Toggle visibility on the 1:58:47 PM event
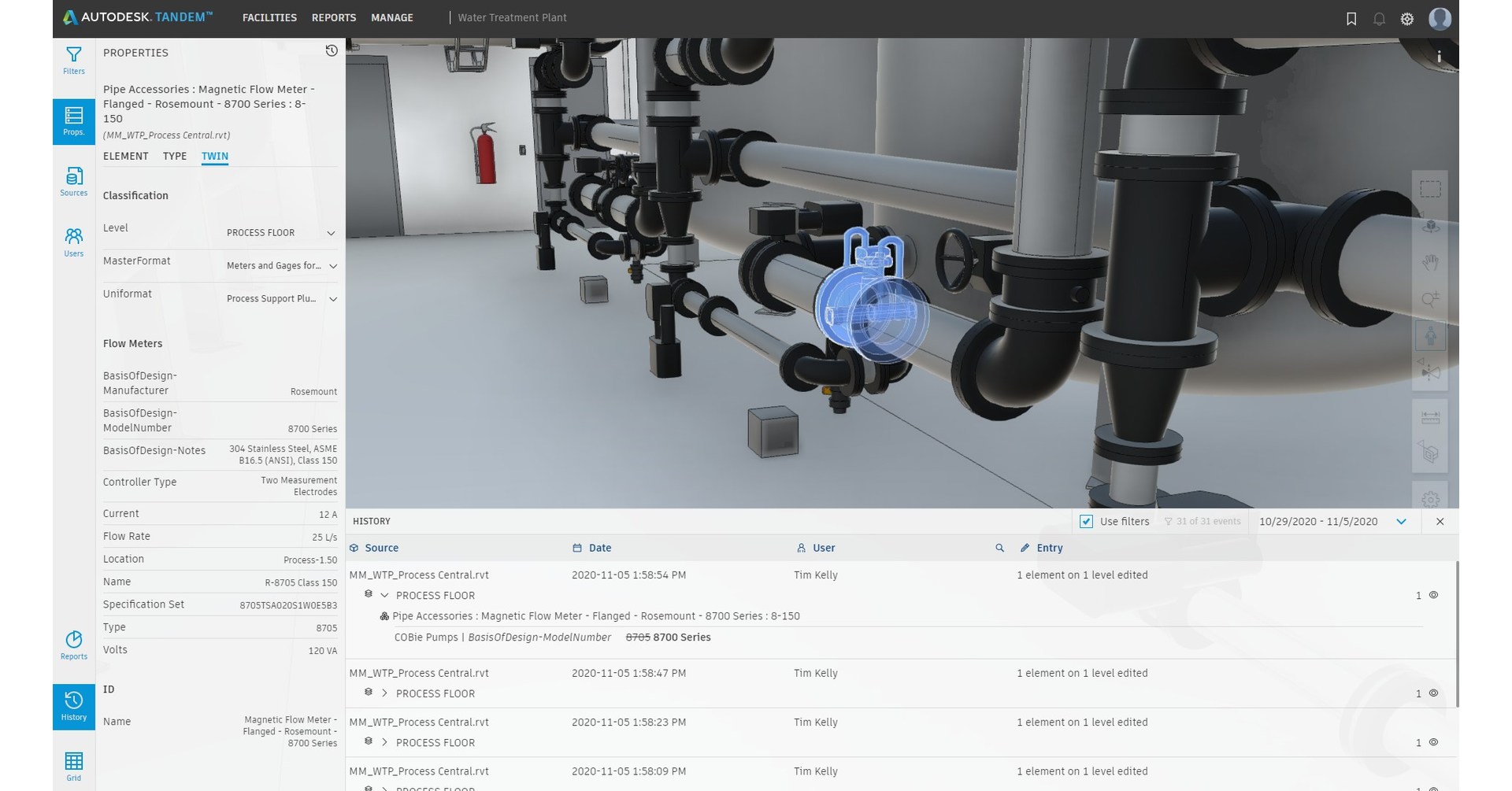The image size is (1512, 791). point(1434,693)
